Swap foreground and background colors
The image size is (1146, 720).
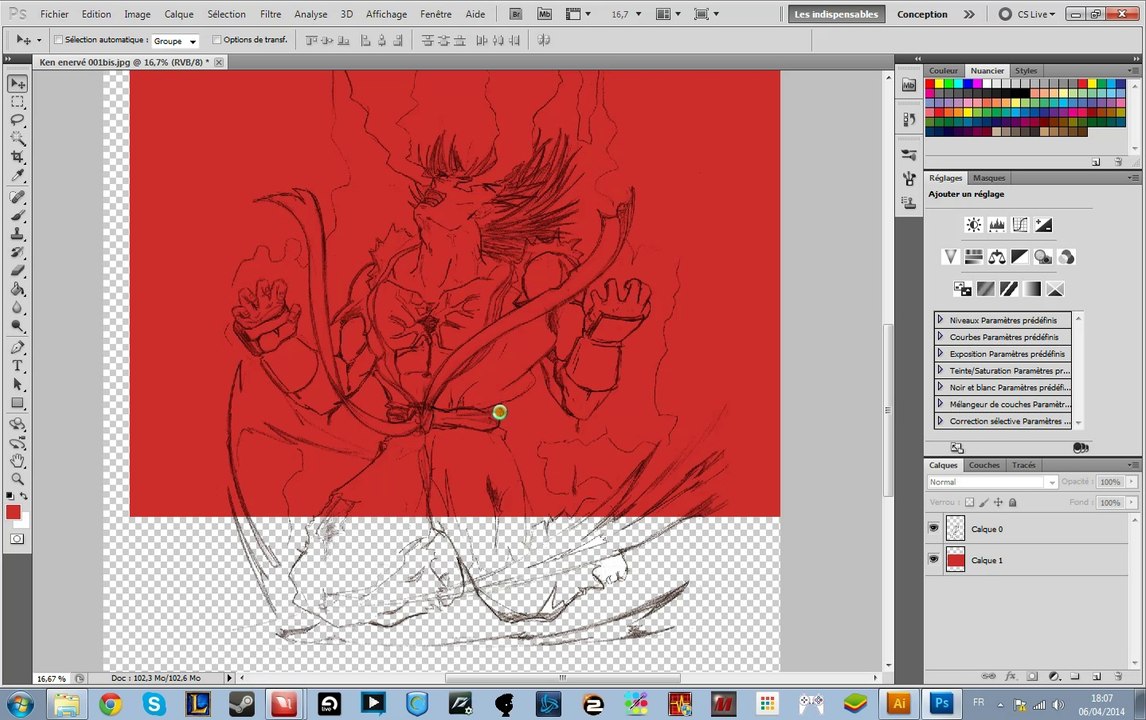tap(24, 496)
